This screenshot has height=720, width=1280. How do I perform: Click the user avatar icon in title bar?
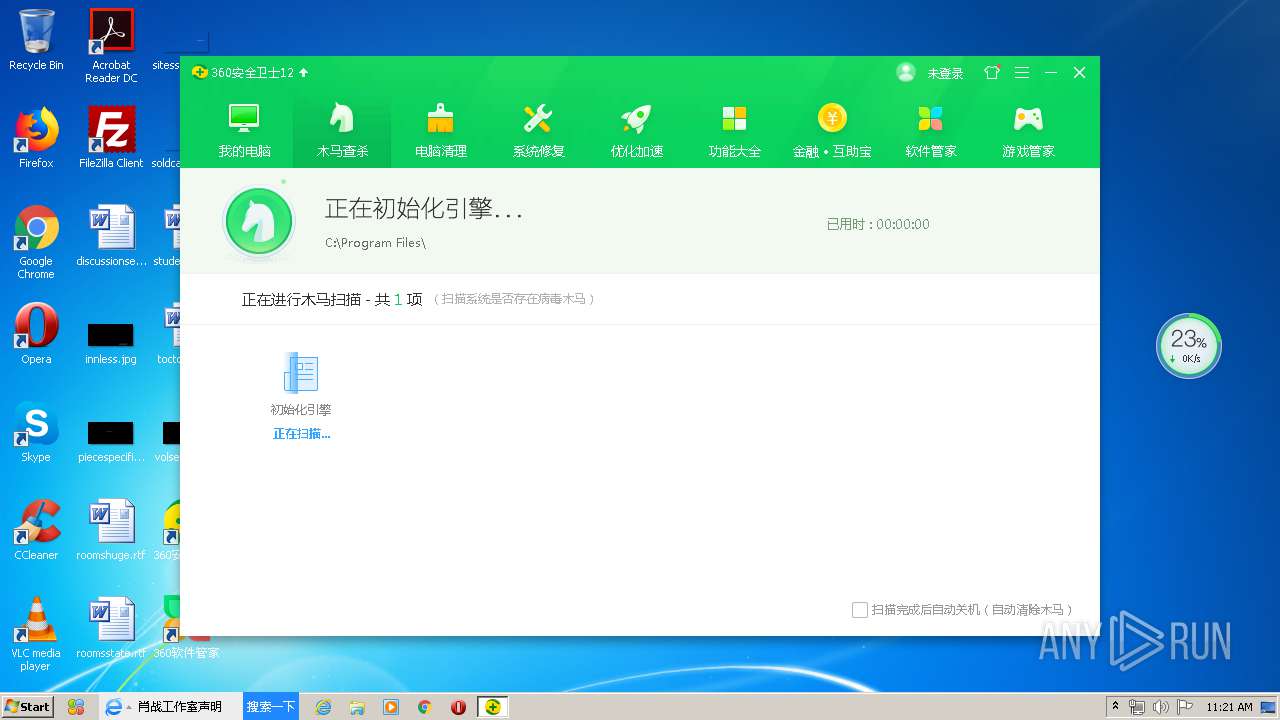click(906, 72)
